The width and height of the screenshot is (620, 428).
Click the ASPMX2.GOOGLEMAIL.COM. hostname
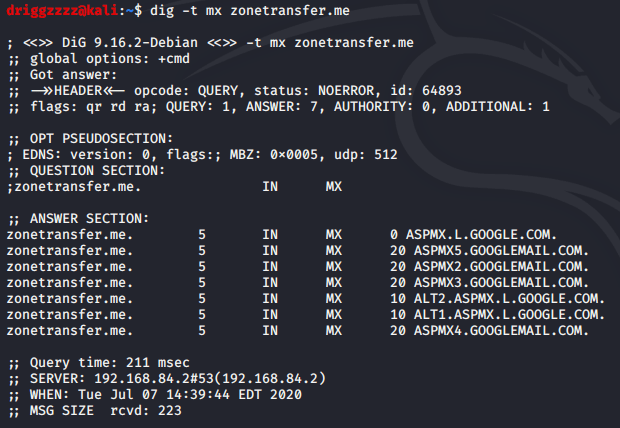500,266
